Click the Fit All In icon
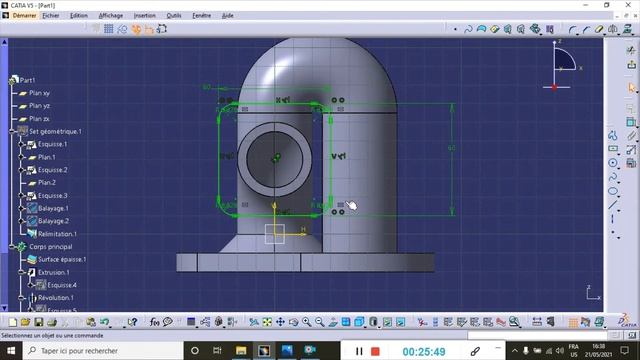This screenshot has height=360, width=640. coord(267,322)
